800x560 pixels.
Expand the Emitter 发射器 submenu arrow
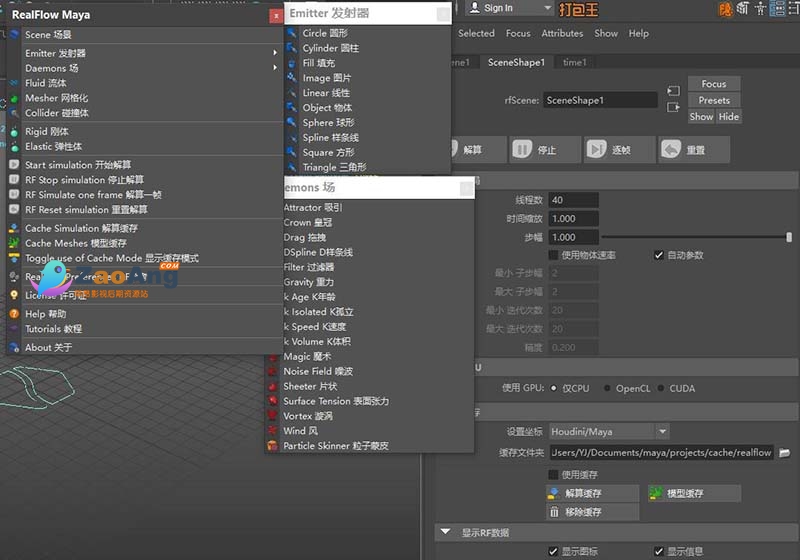275,53
